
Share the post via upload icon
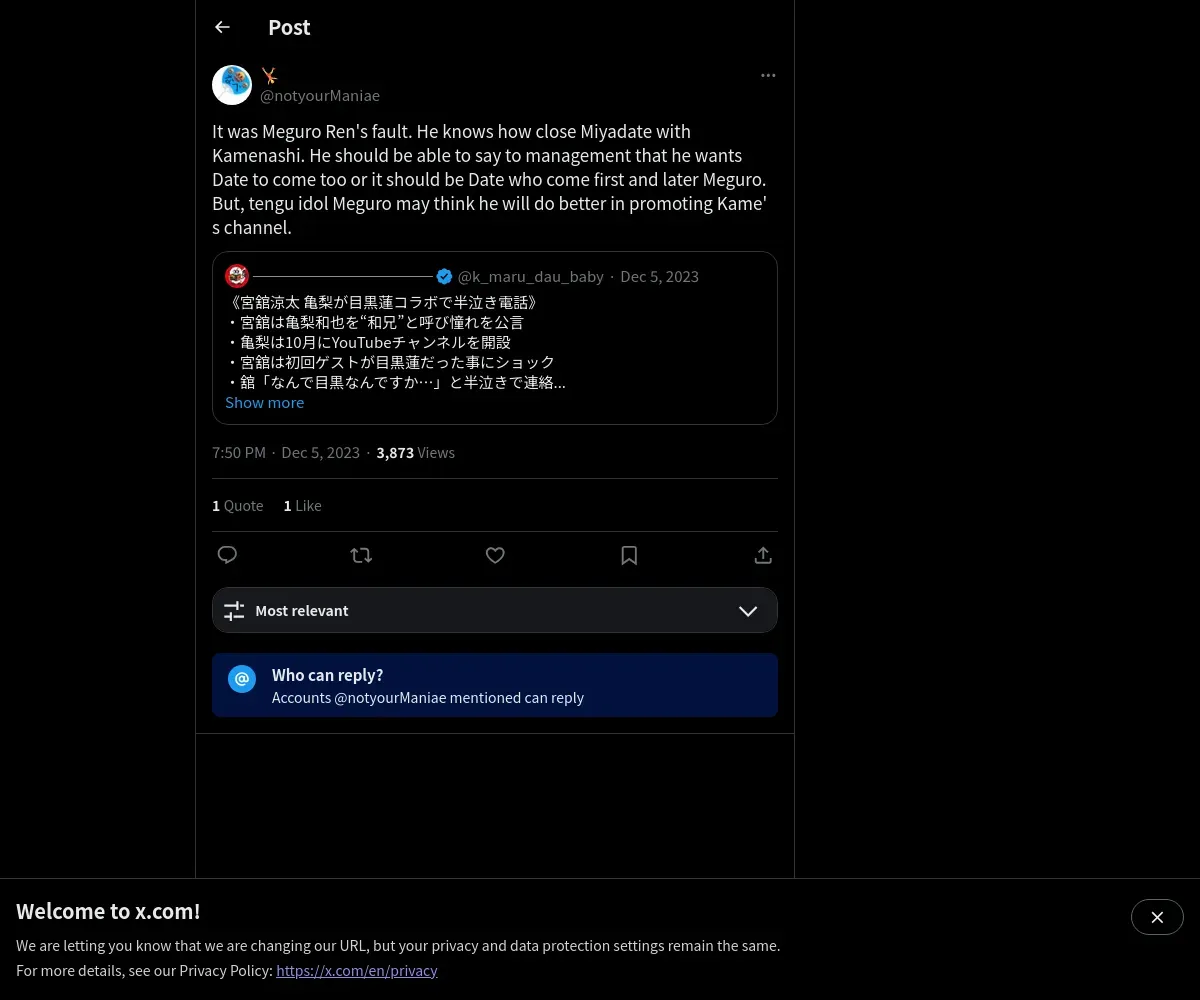(x=763, y=555)
